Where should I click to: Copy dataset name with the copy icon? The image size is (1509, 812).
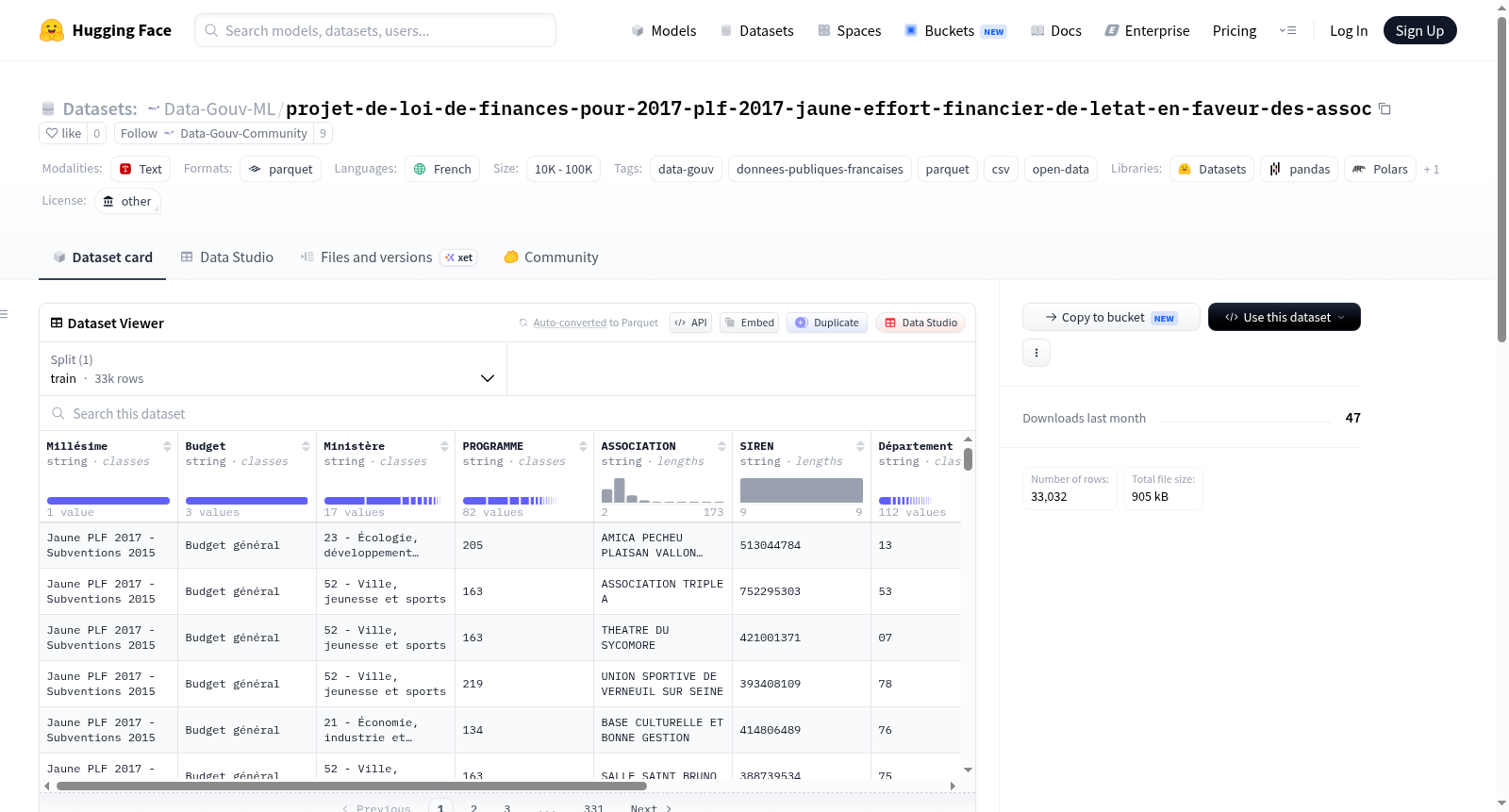point(1385,108)
